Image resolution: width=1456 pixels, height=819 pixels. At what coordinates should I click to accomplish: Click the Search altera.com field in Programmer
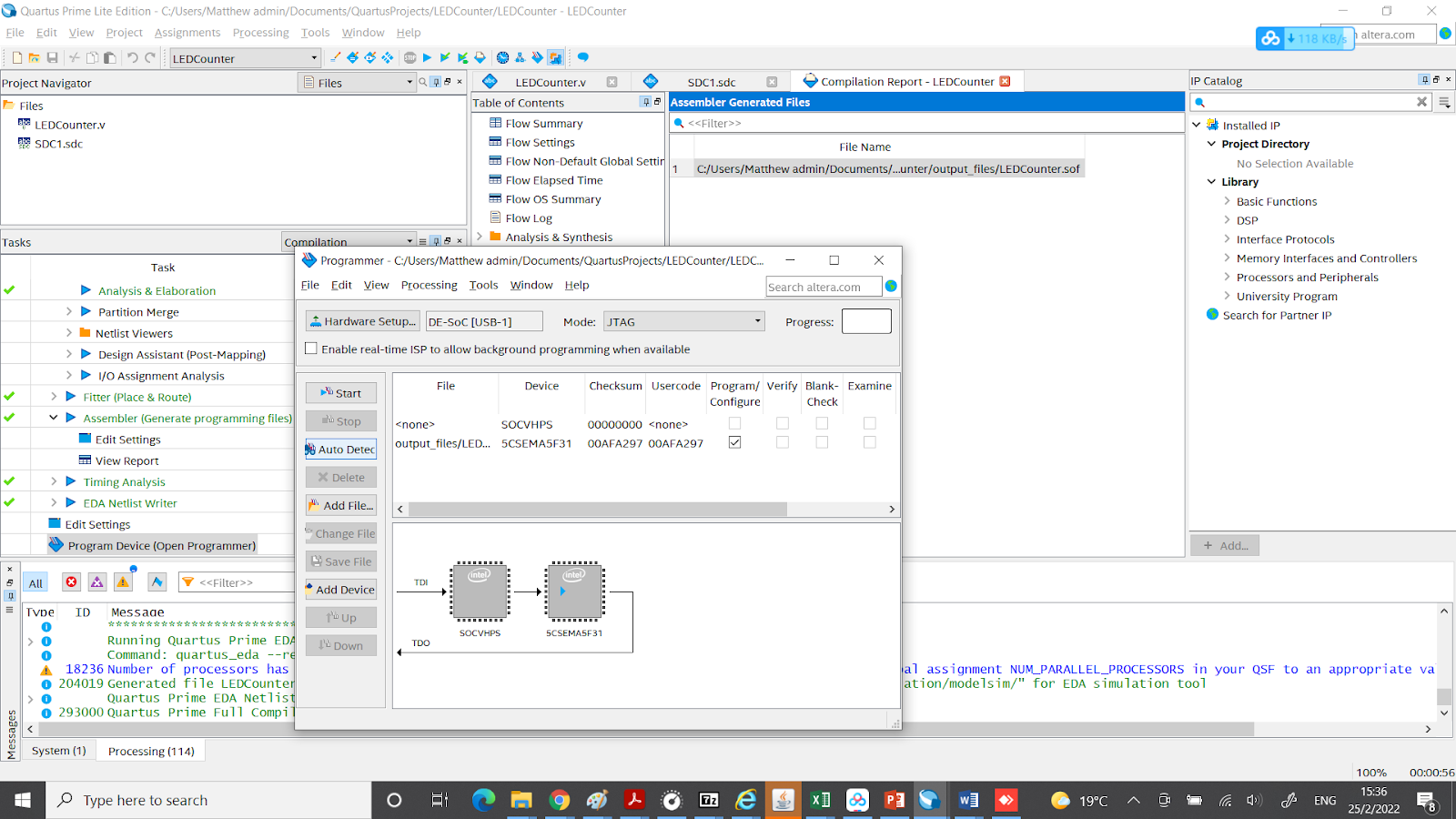[824, 287]
